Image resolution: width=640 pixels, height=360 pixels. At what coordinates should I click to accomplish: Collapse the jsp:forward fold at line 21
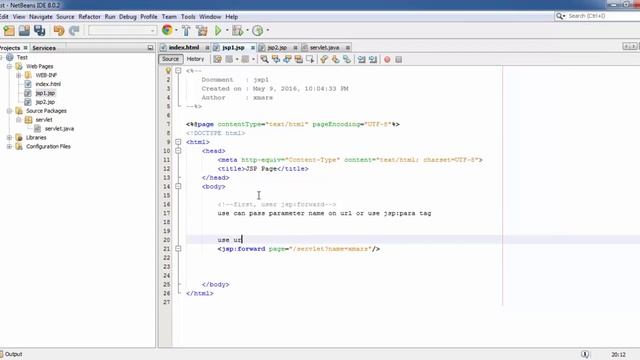click(178, 249)
